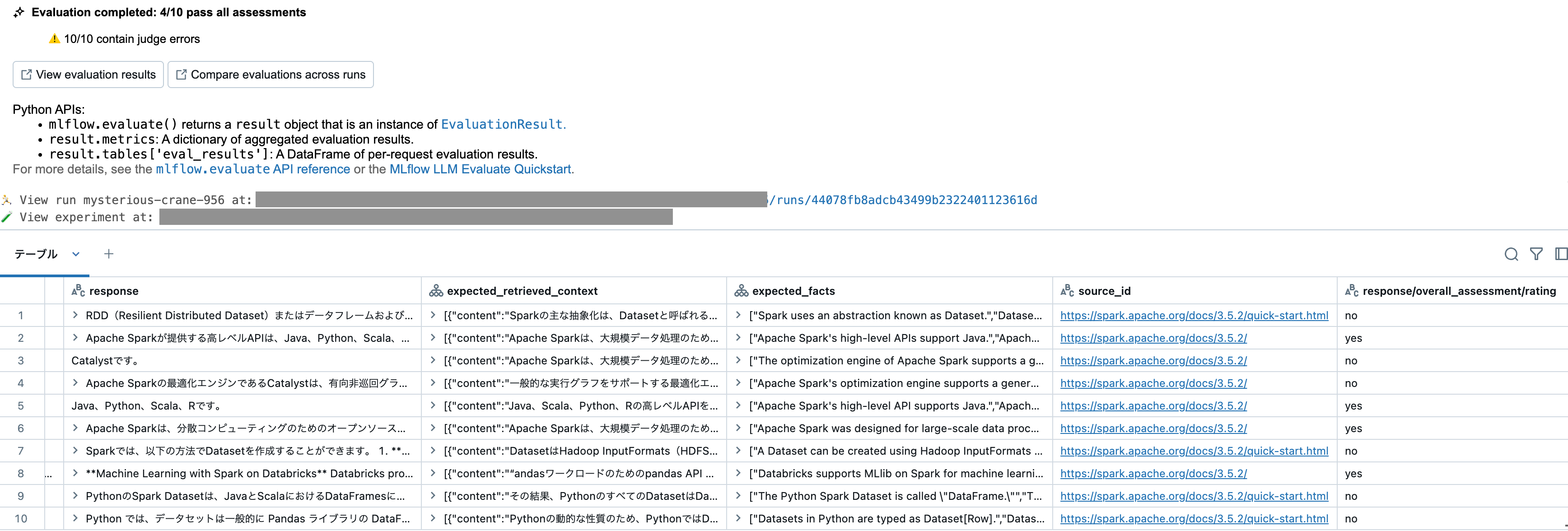This screenshot has width=1568, height=531.
Task: Click the relationship icon on expected_retrieved_context header
Action: coord(436,291)
